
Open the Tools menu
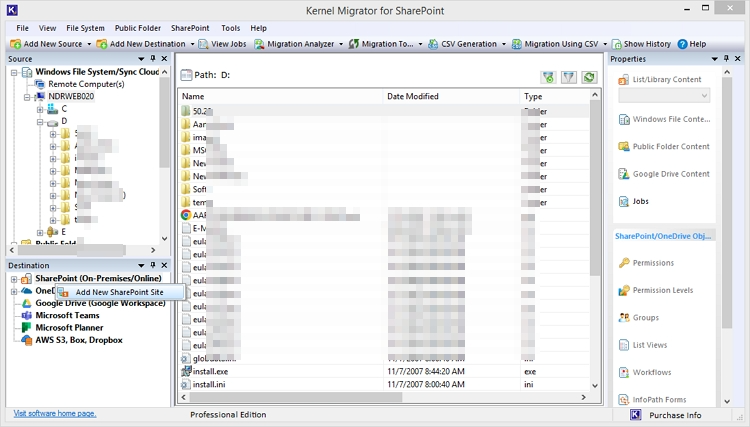pos(231,28)
